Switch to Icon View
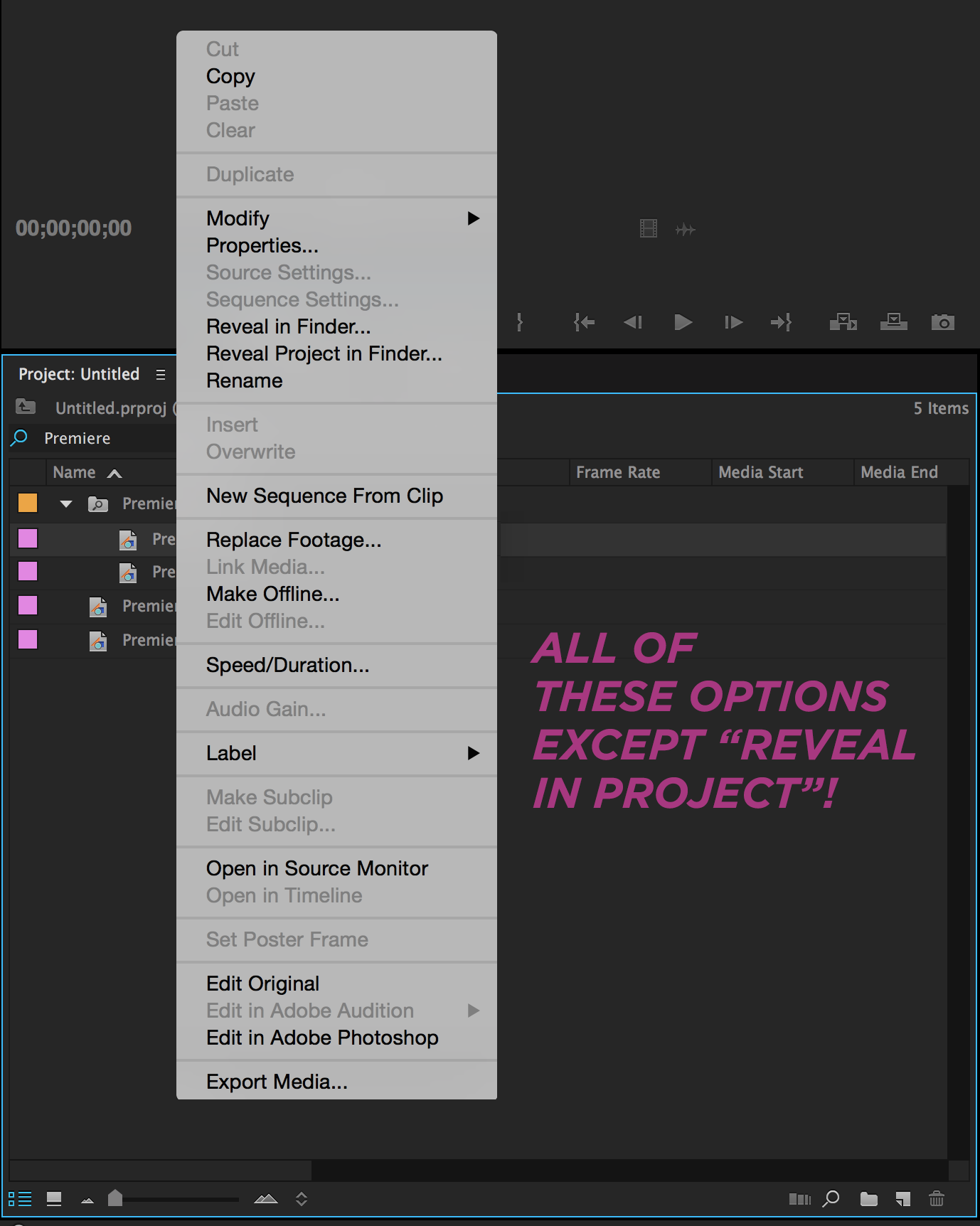 (54, 1199)
